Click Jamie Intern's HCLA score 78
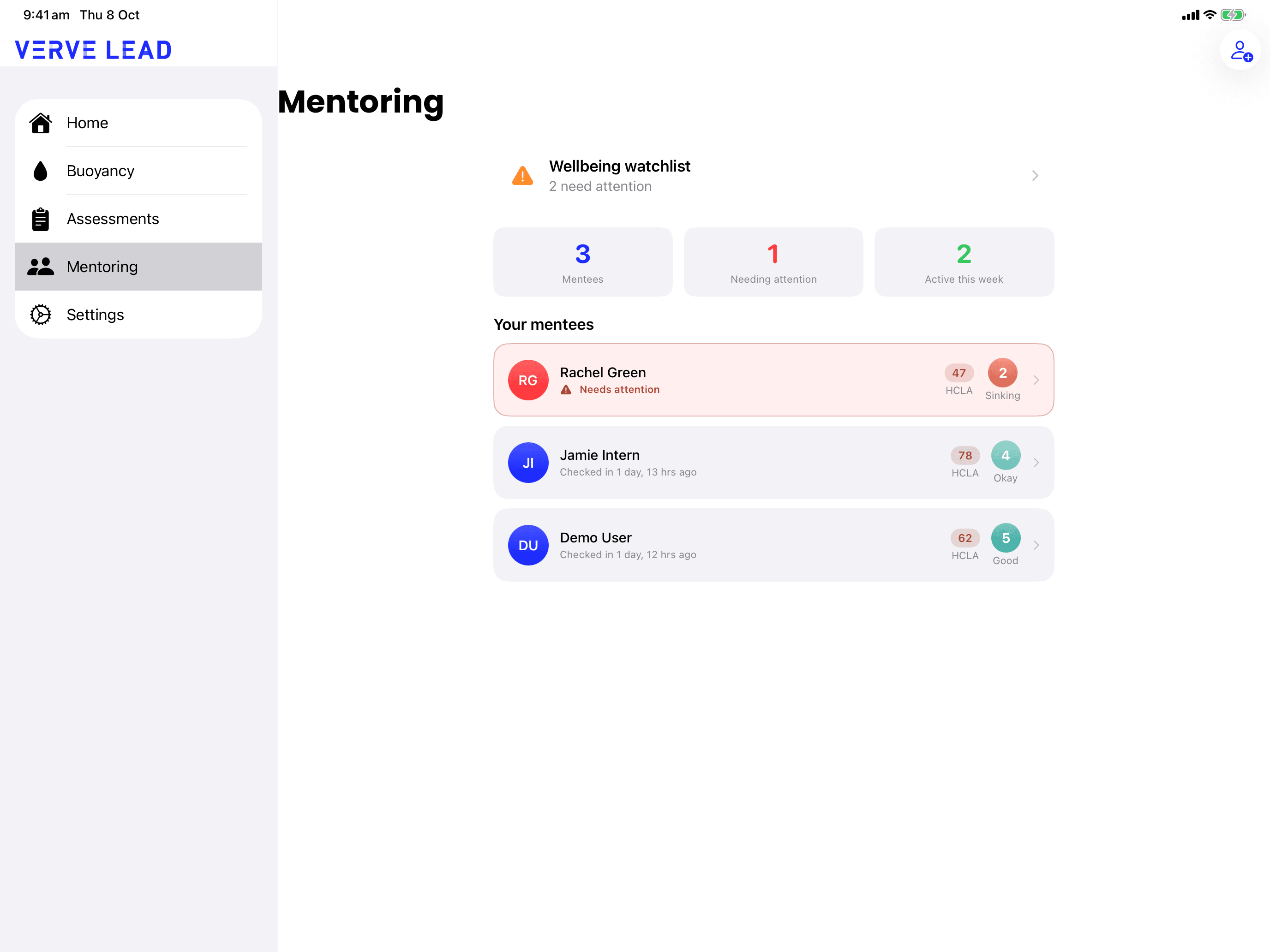Image resolution: width=1270 pixels, height=952 pixels. click(x=965, y=456)
